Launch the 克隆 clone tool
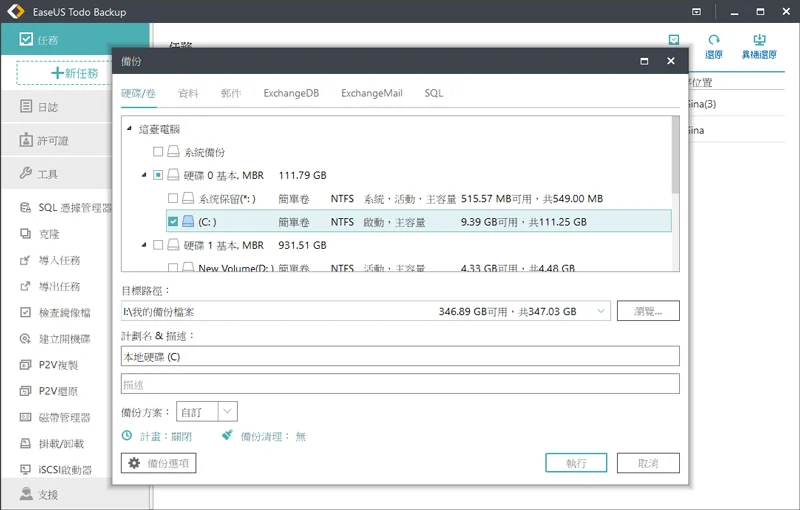 point(40,234)
